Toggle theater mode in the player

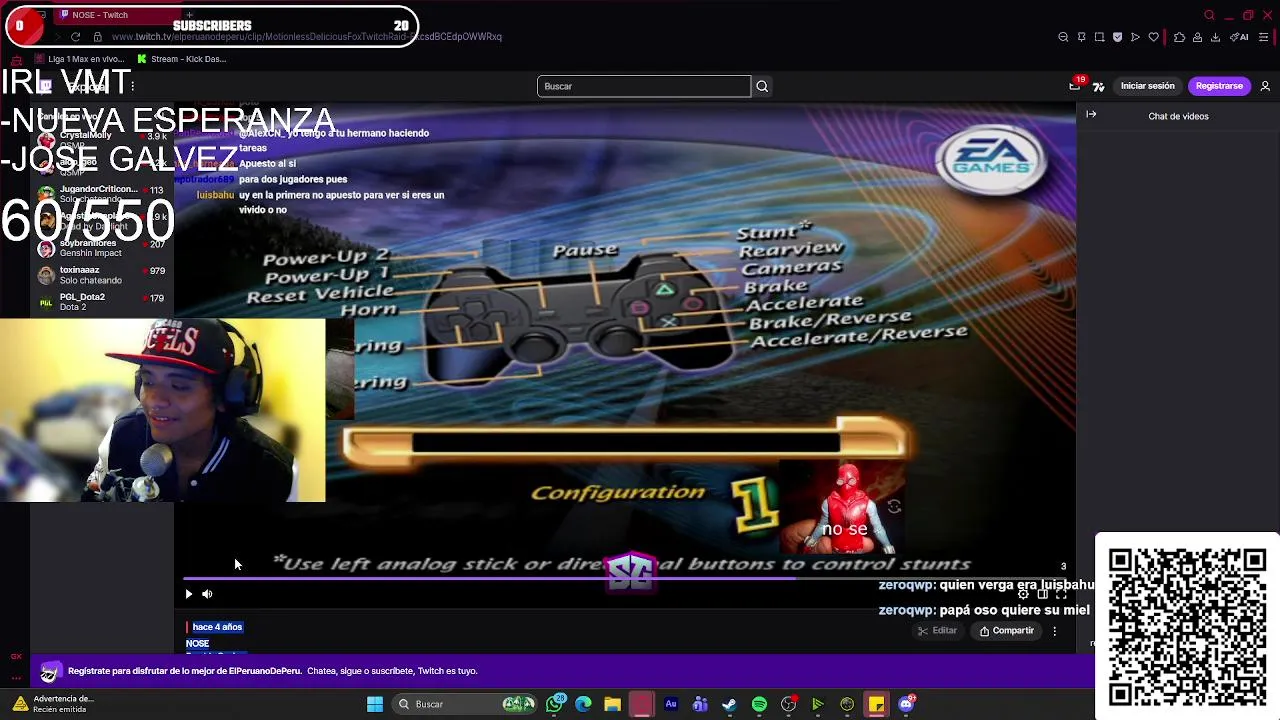(1042, 594)
